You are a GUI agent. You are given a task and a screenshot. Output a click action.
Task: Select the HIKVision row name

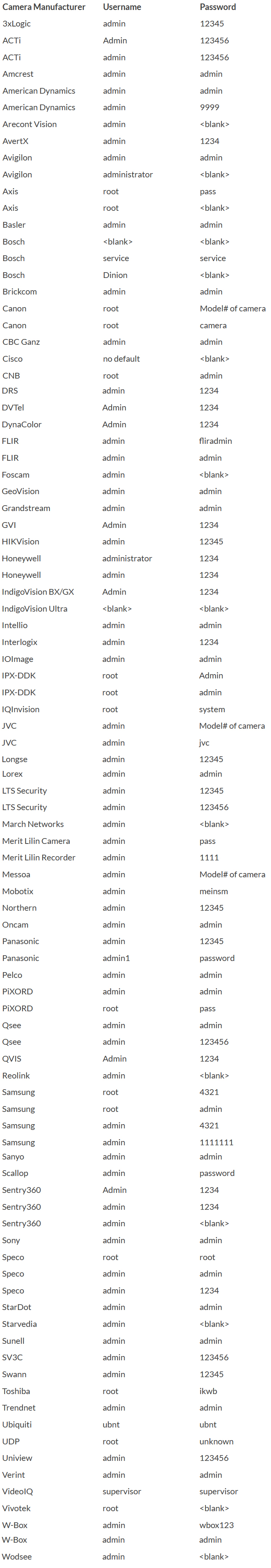(x=20, y=542)
